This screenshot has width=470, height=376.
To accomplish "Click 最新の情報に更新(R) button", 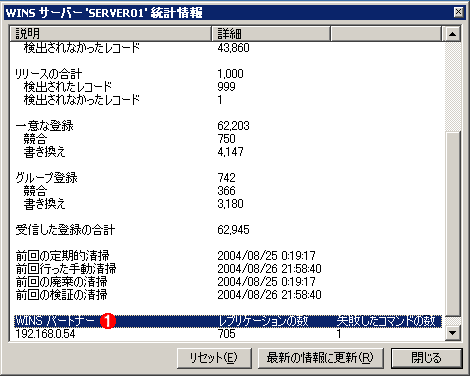I will pyautogui.click(x=320, y=358).
